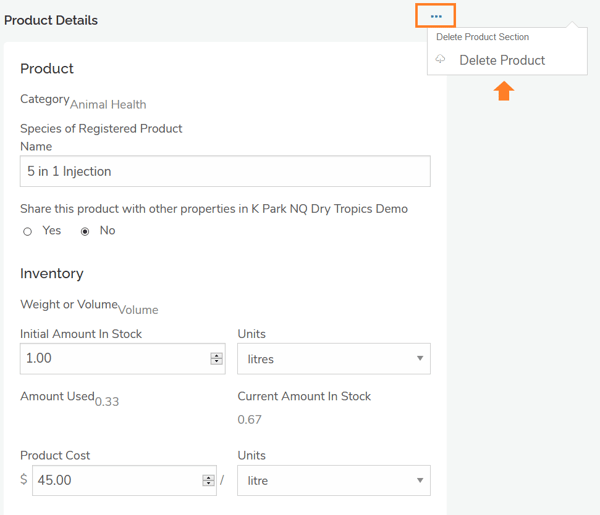Open the three-dot product options menu

point(436,16)
